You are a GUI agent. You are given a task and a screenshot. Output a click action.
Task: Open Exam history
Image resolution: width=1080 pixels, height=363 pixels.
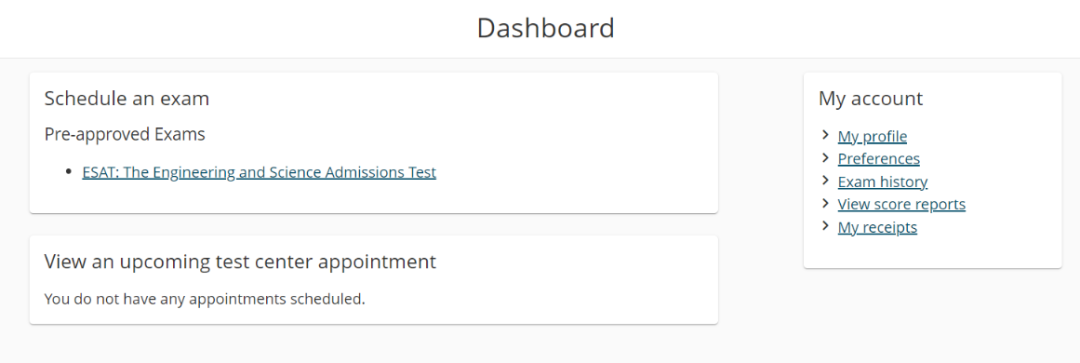point(882,182)
